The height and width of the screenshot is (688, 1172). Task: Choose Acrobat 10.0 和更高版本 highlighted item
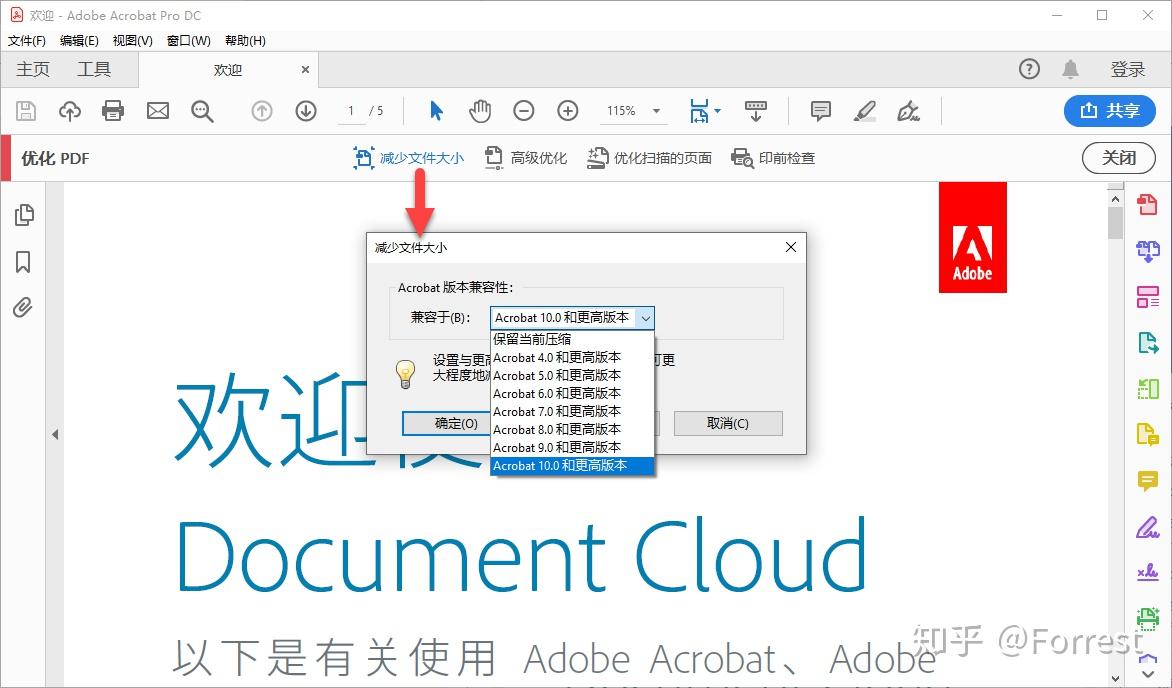coord(573,465)
